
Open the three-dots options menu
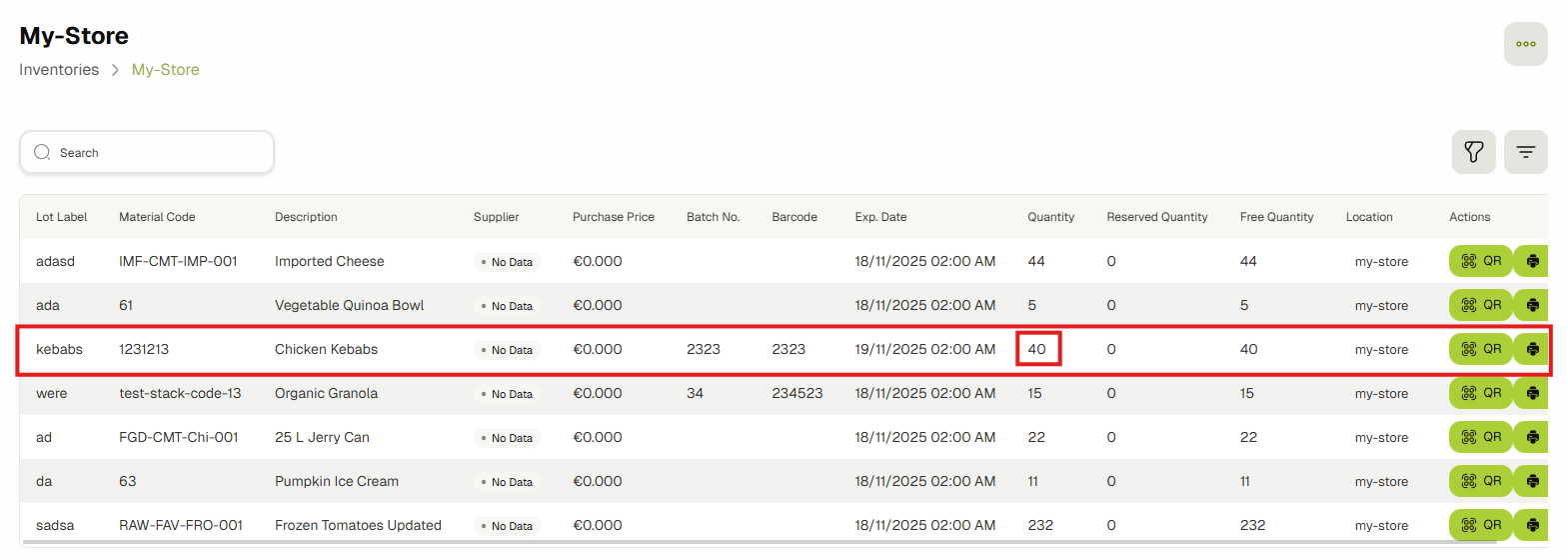click(x=1525, y=44)
